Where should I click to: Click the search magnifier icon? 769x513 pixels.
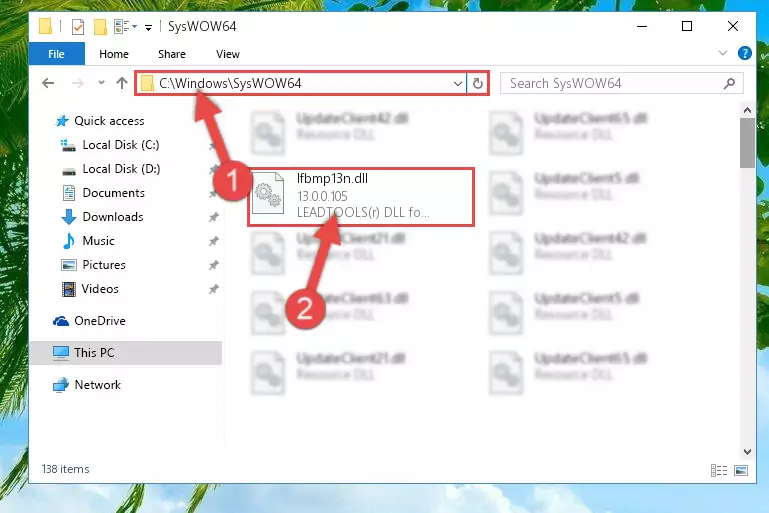pyautogui.click(x=729, y=83)
